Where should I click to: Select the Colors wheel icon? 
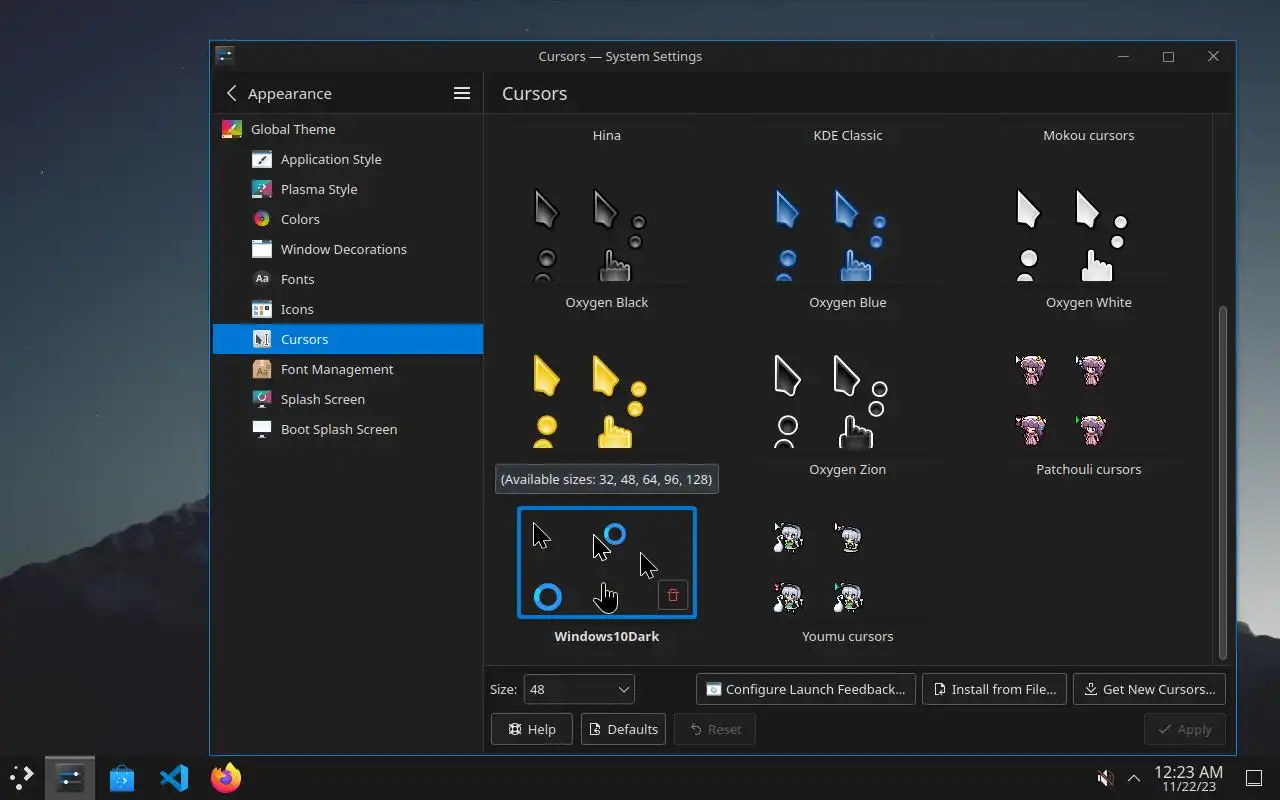(262, 219)
